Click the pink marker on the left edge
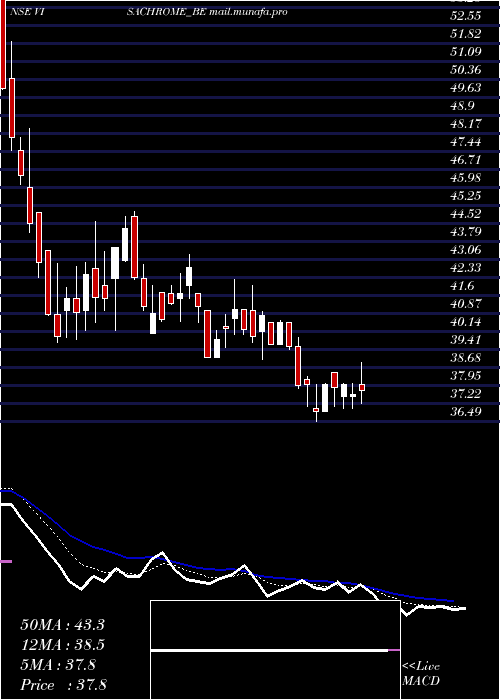500x700 pixels. tap(6, 561)
